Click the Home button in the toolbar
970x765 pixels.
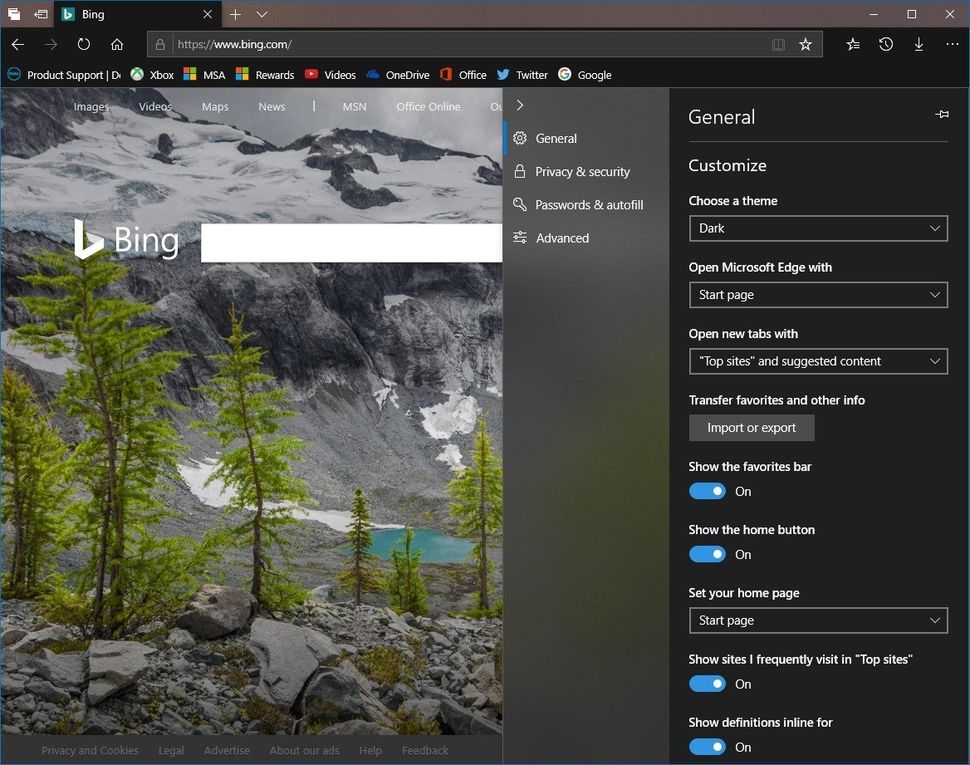click(116, 44)
